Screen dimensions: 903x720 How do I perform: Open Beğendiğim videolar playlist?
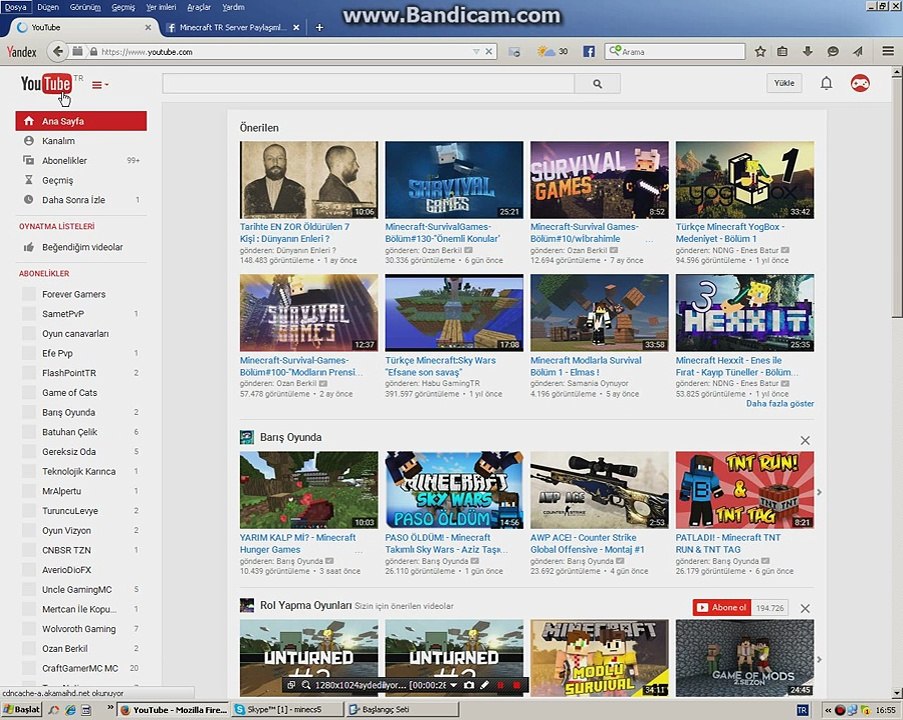tap(81, 247)
